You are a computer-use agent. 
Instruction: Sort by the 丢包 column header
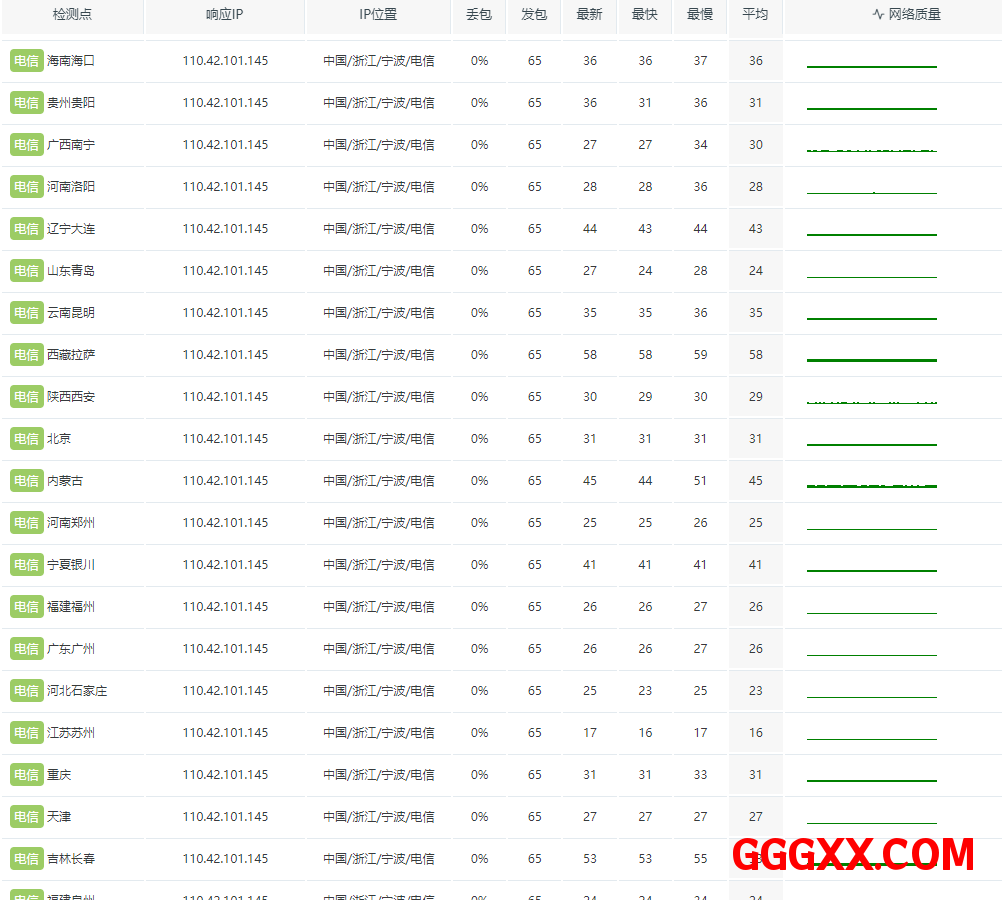(479, 15)
